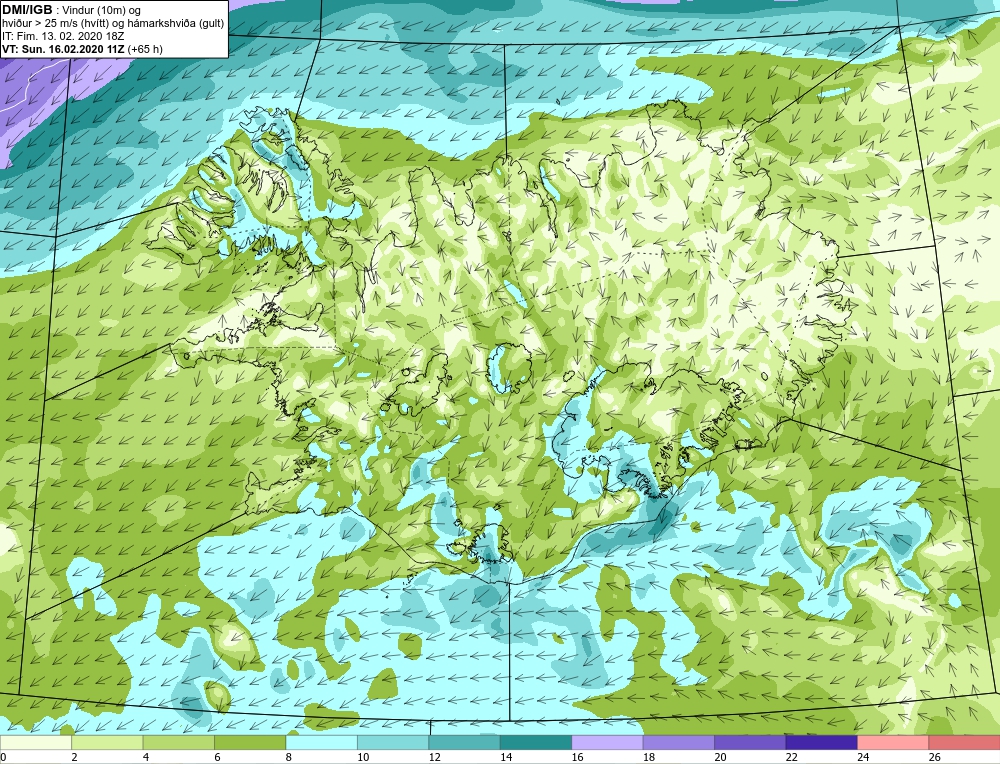The image size is (1000, 764).
Task: Click the legend scale label '20'
Action: click(x=720, y=757)
